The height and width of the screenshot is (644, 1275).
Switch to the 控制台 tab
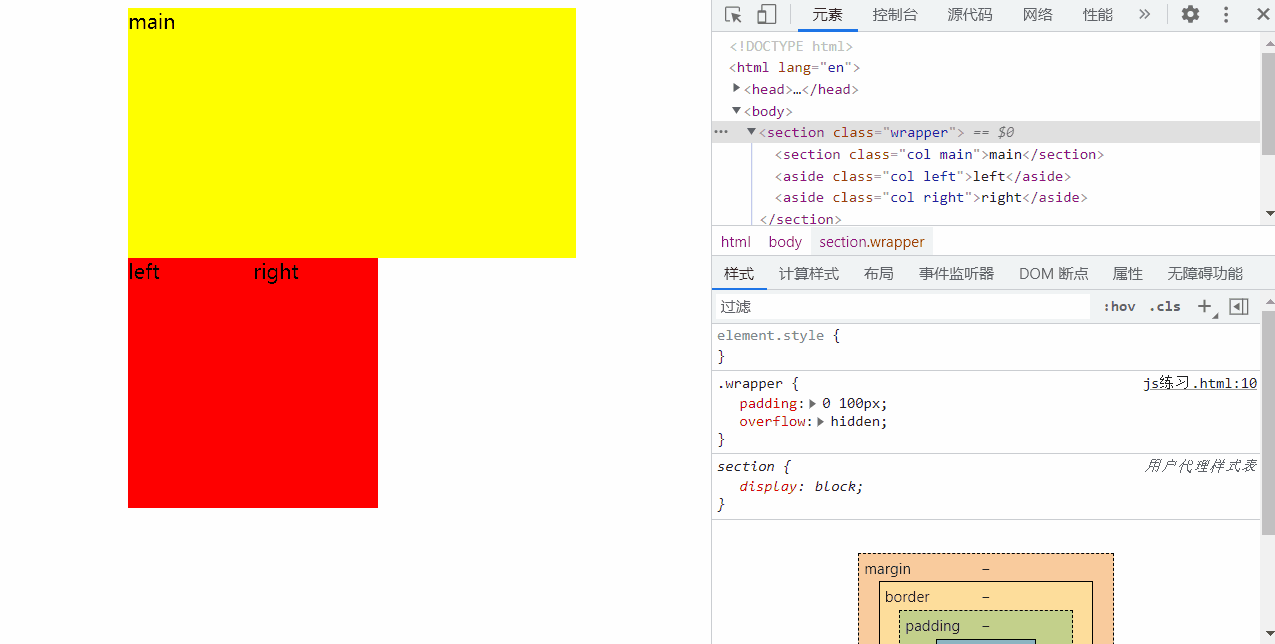894,14
